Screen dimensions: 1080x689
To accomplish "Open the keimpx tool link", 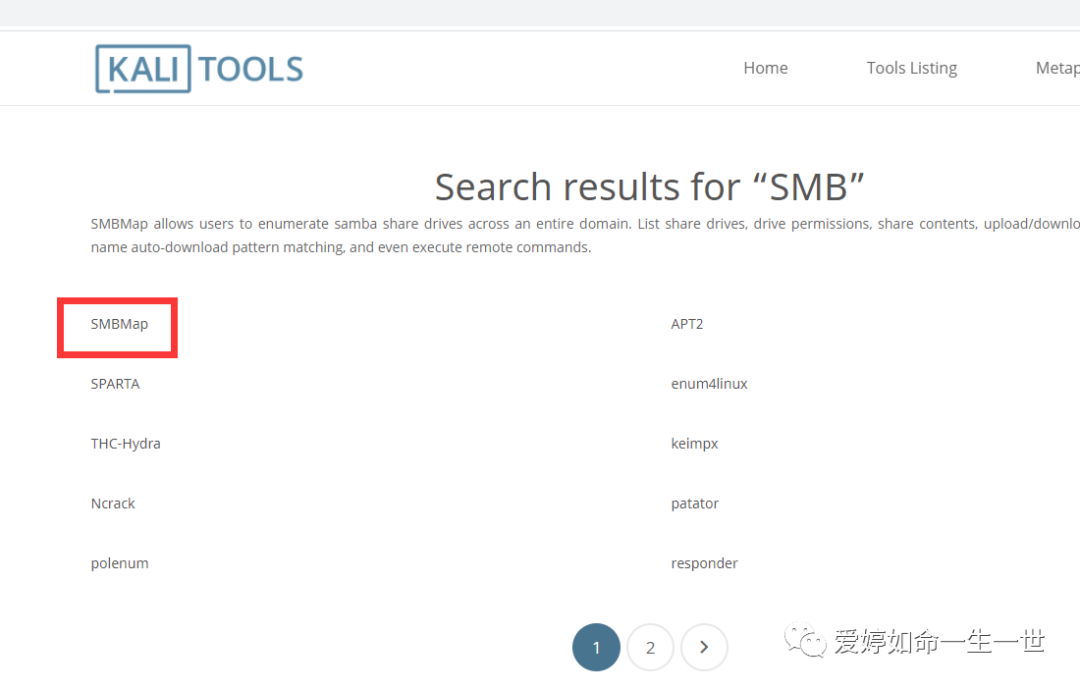I will point(694,444).
